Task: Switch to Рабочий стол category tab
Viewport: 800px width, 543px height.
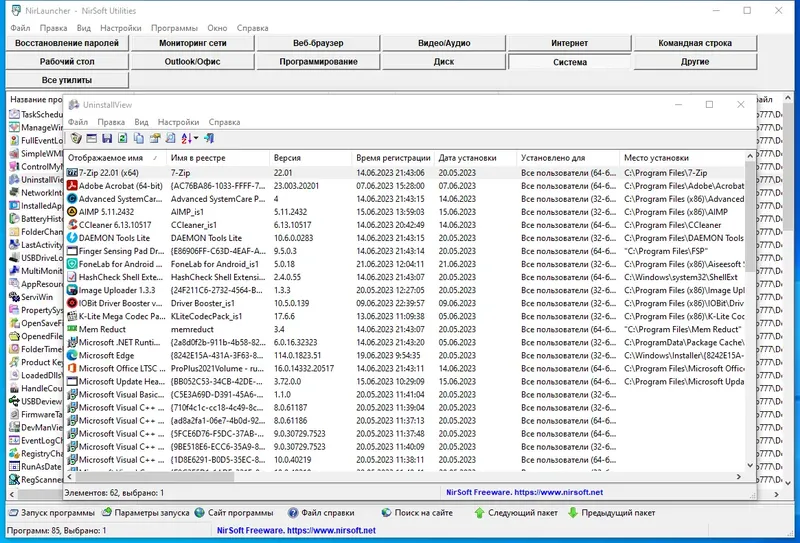Action: click(67, 62)
